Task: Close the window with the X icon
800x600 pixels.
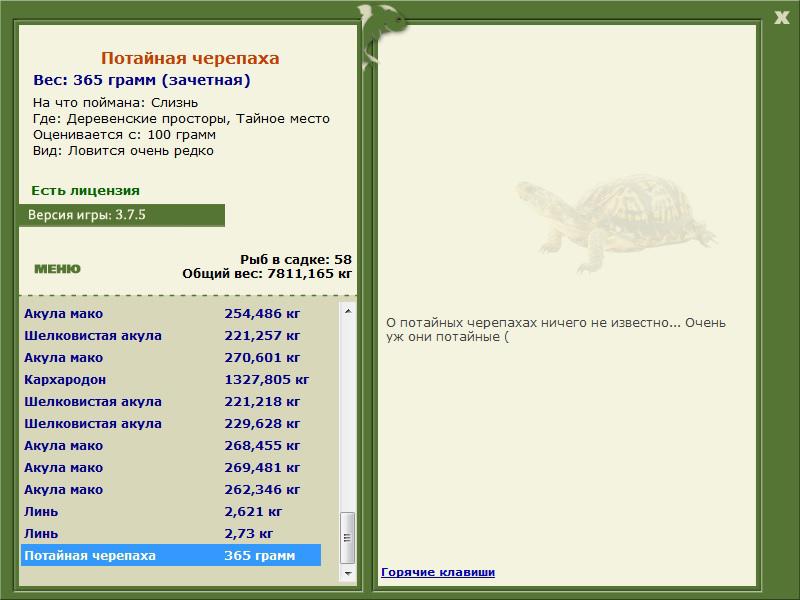Action: click(x=781, y=17)
